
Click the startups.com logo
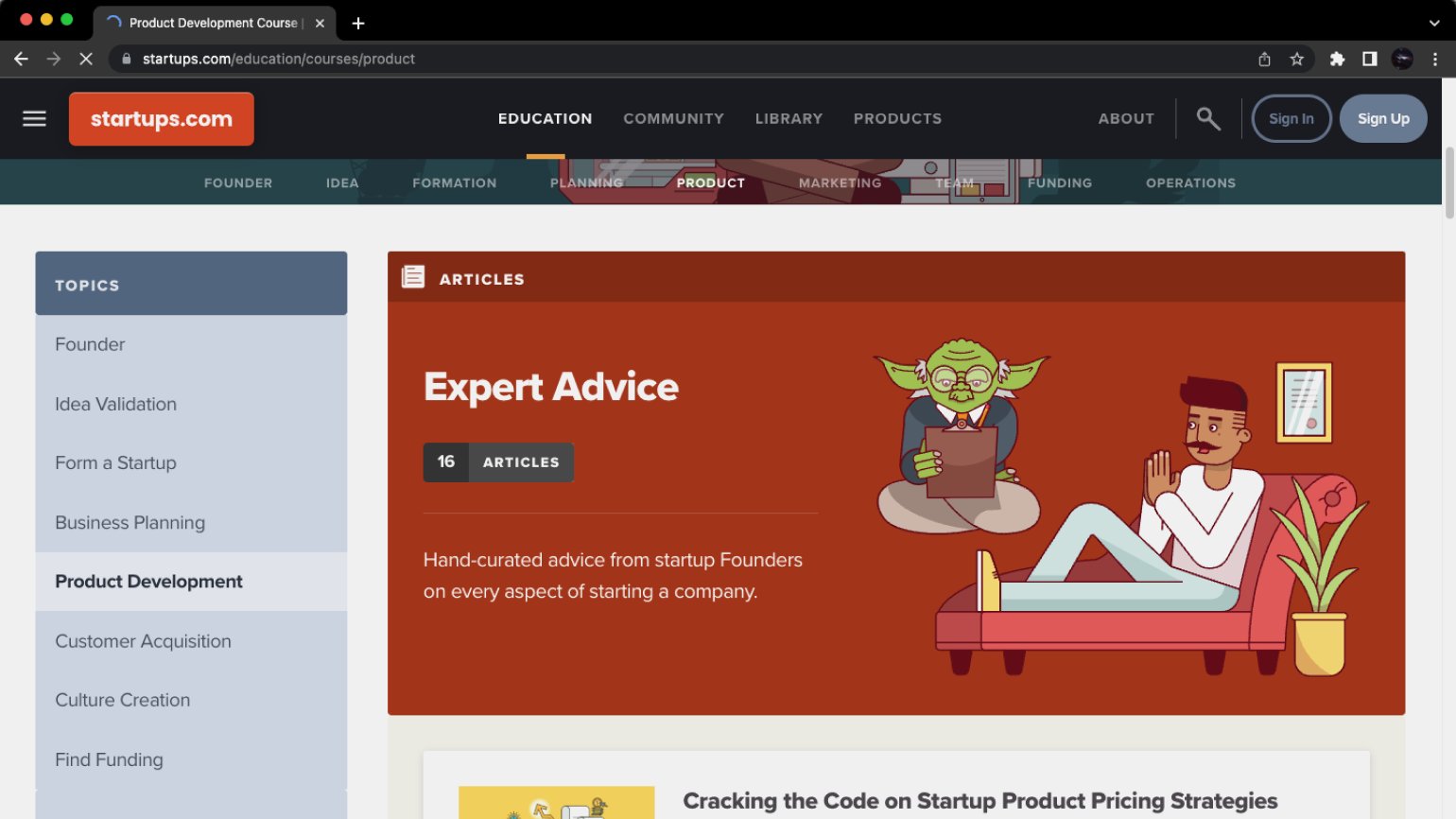tap(162, 119)
